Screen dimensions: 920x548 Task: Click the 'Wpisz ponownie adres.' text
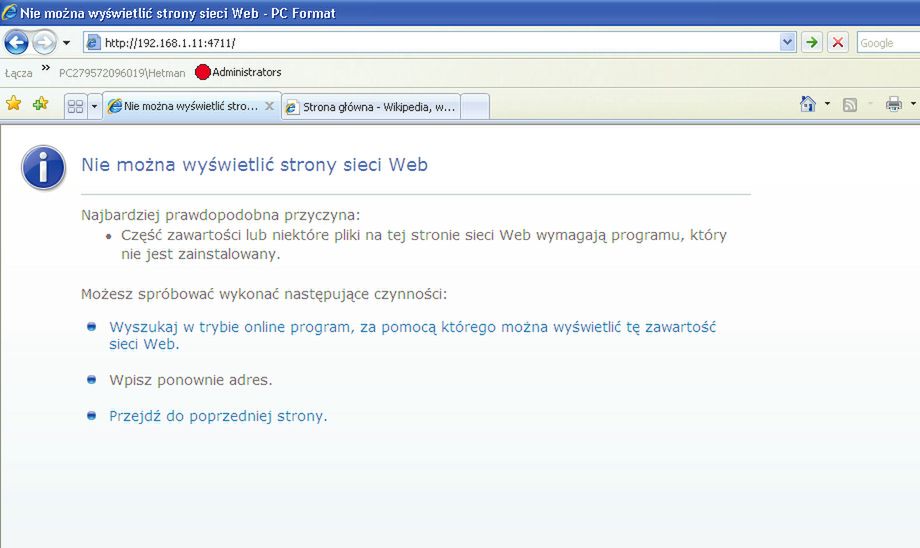click(191, 380)
